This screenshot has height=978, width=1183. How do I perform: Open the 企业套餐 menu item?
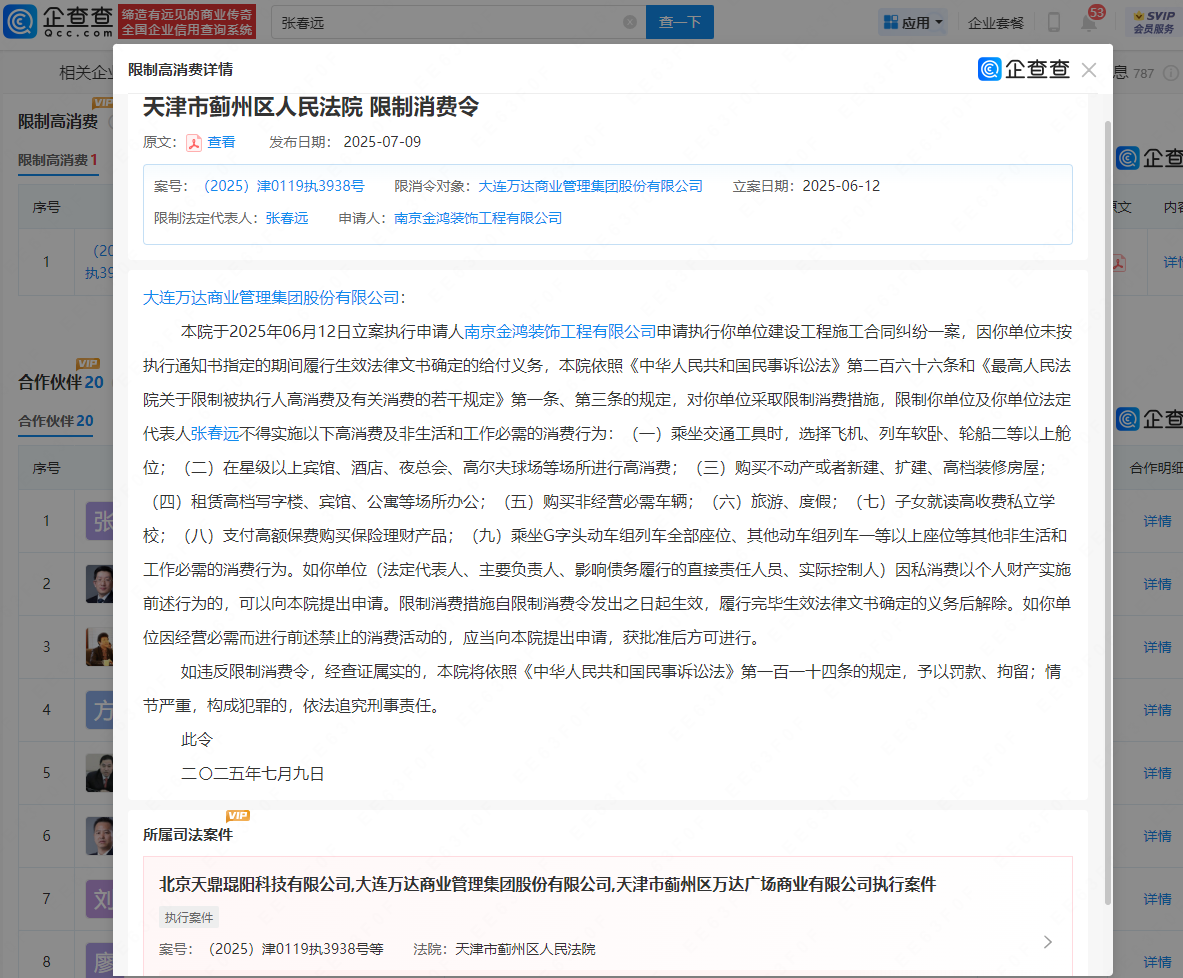click(x=995, y=23)
